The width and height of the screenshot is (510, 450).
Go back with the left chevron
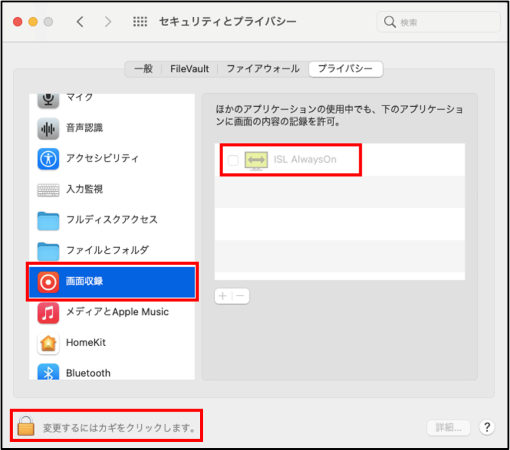pos(80,22)
